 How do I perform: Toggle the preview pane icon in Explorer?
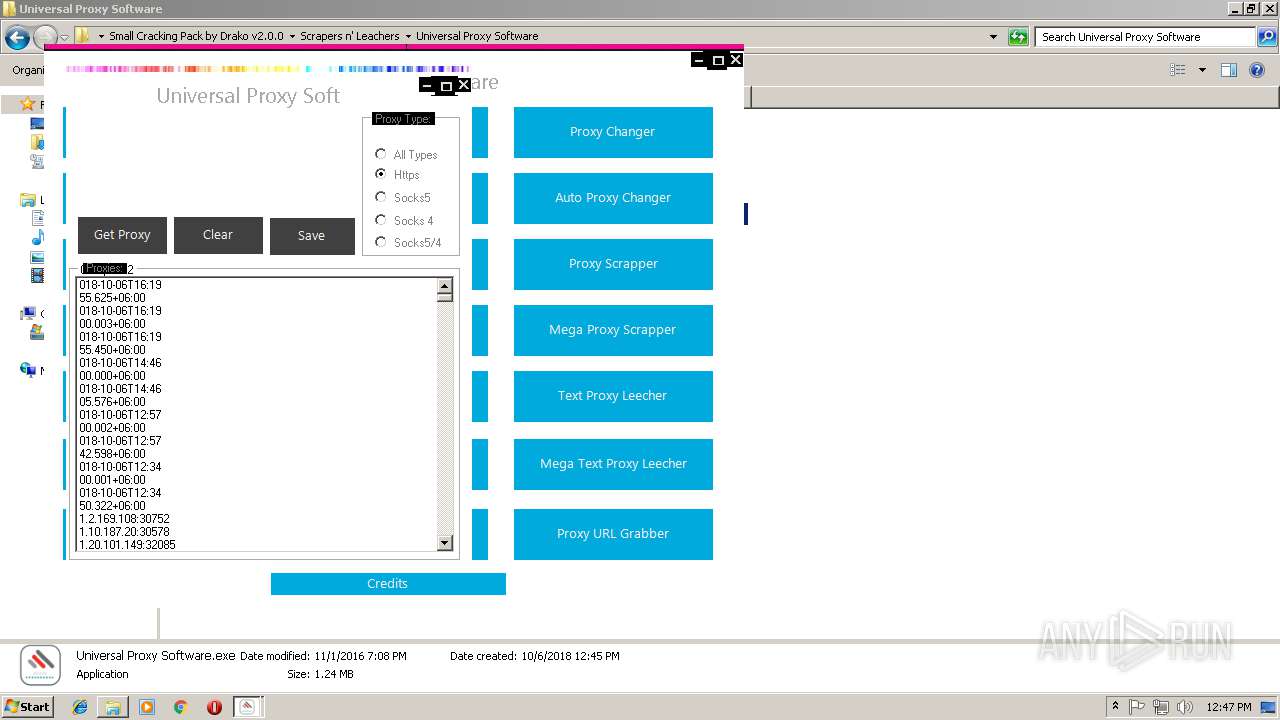pyautogui.click(x=1229, y=70)
